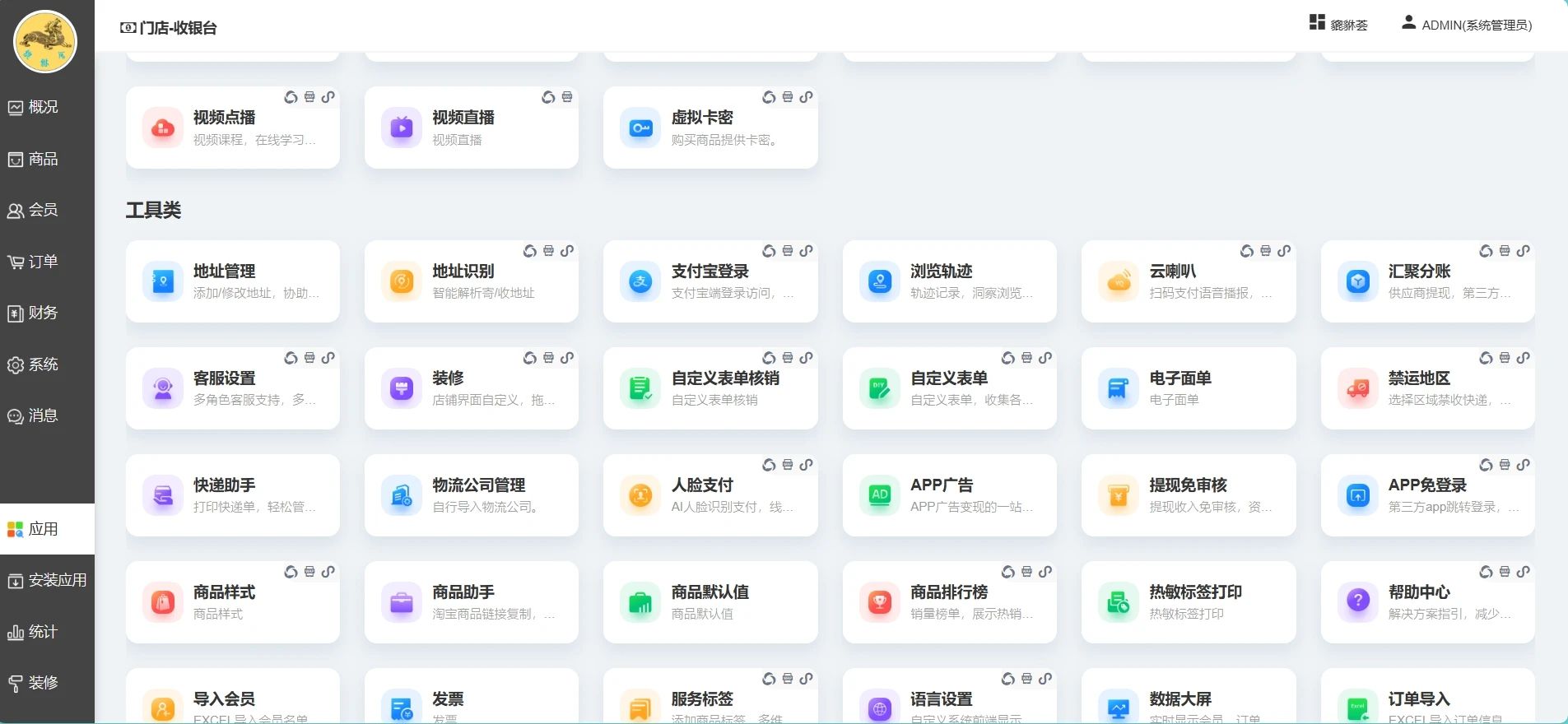Viewport: 1568px width, 724px height.
Task: Open the 商品排行榜 trophy app icon
Action: pos(880,602)
